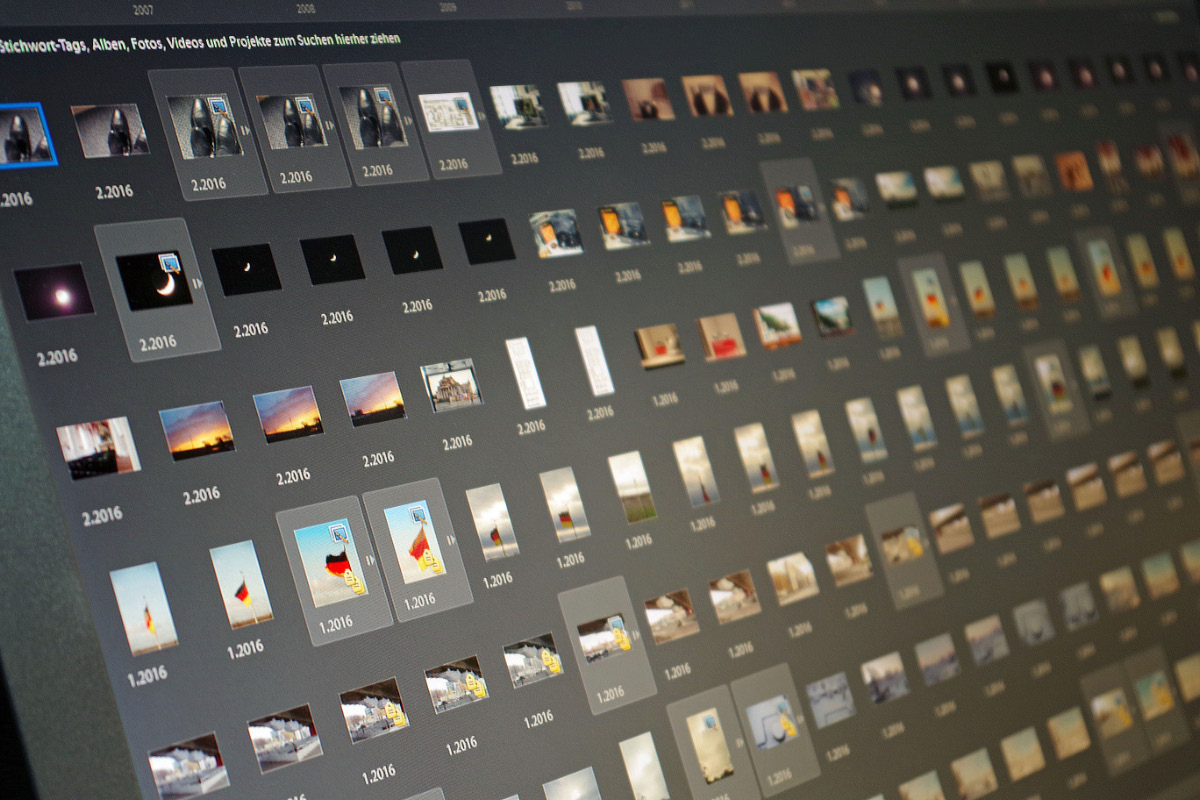Screen dimensions: 1200x800
Task: Select the bright glowing full moon thumbnail
Action: (x=52, y=293)
